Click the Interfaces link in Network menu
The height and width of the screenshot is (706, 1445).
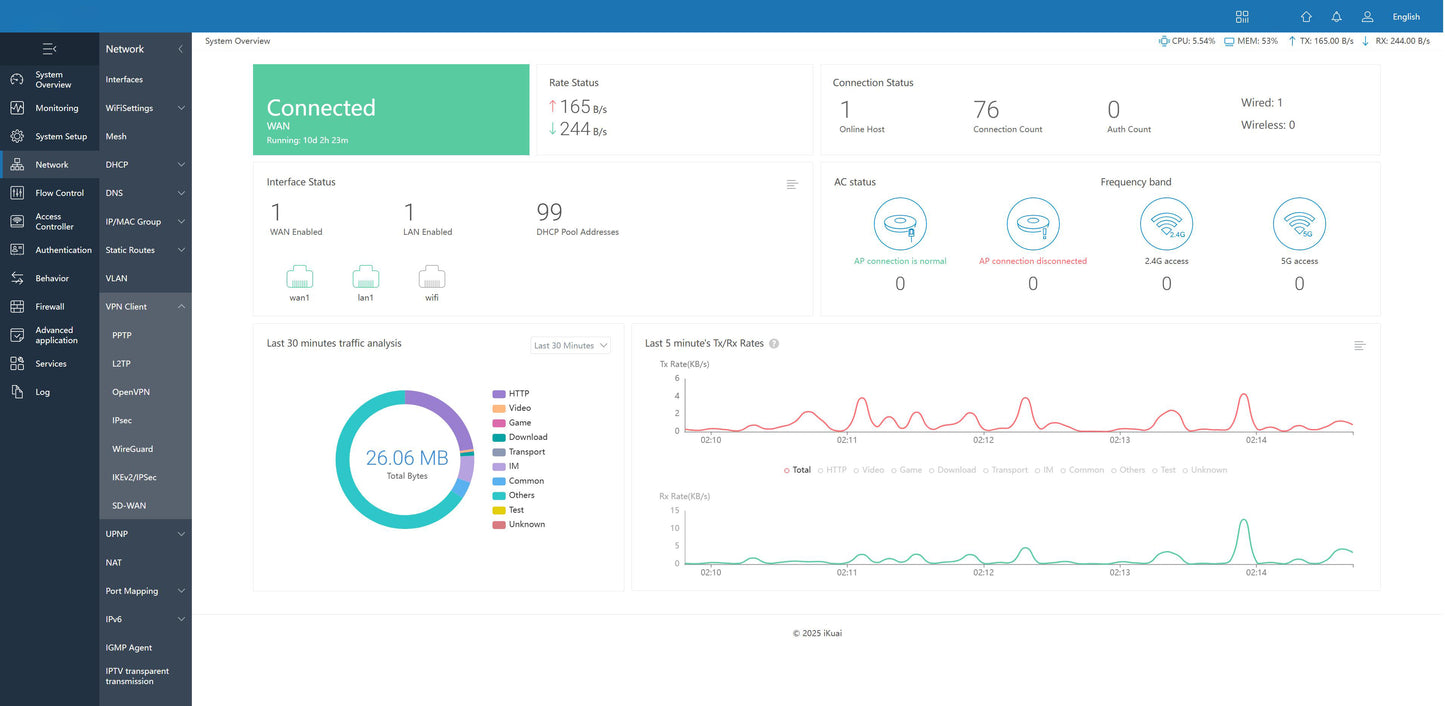point(124,79)
